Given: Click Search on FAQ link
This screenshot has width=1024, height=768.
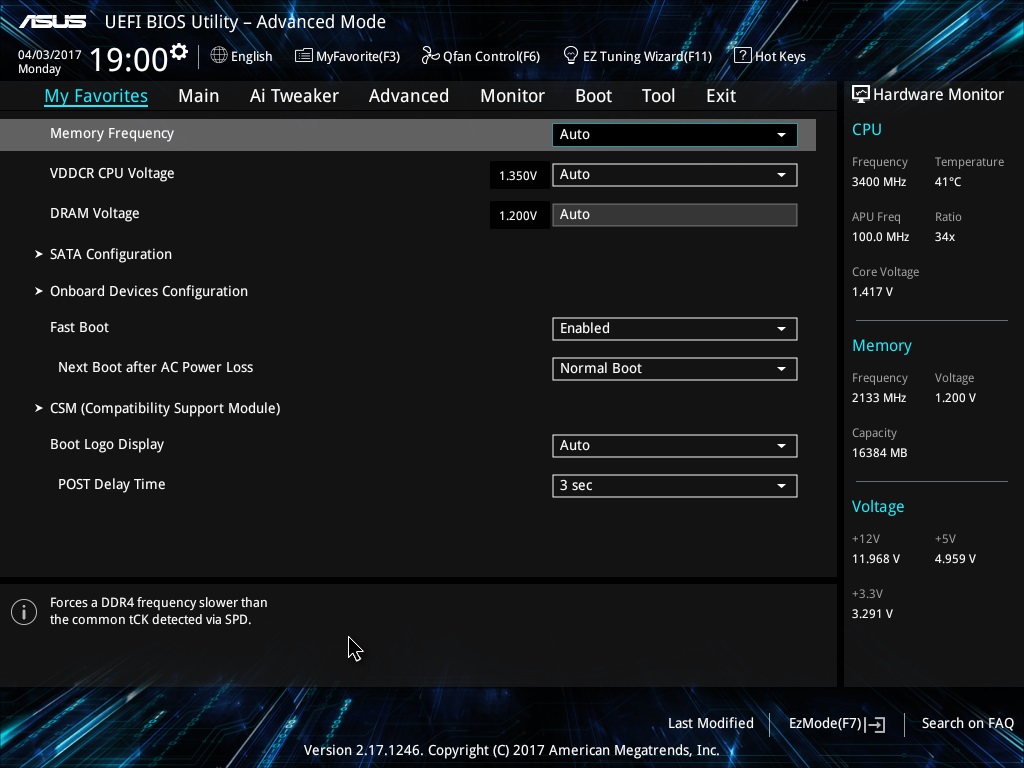Looking at the screenshot, I should [x=967, y=723].
